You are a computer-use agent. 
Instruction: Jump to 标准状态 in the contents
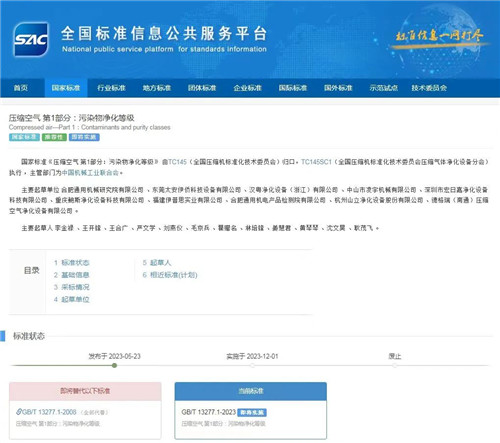pos(75,263)
